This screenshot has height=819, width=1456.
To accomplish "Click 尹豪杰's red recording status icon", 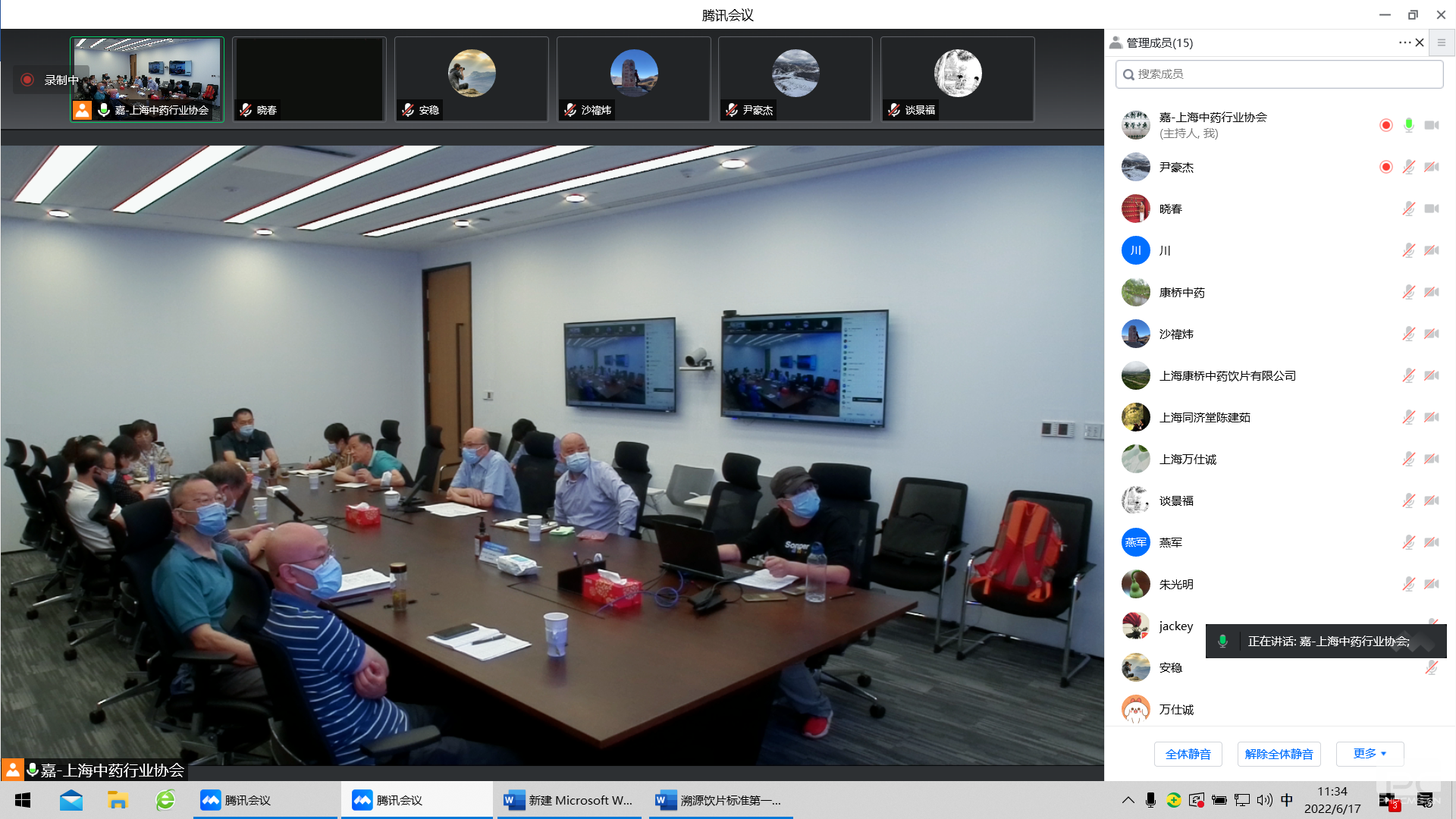I will pyautogui.click(x=1385, y=167).
